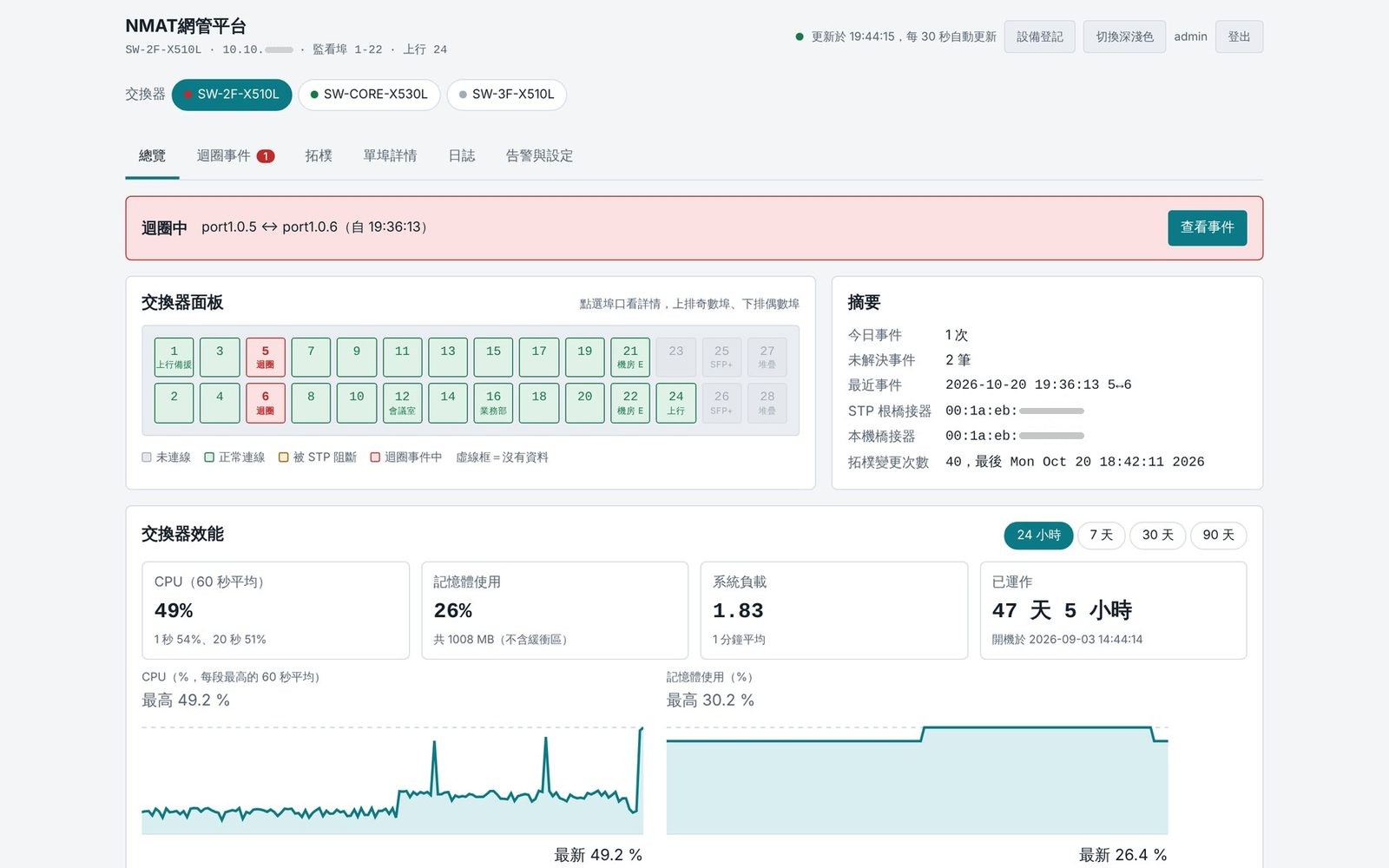Click port 25 SFP+

pos(721,357)
